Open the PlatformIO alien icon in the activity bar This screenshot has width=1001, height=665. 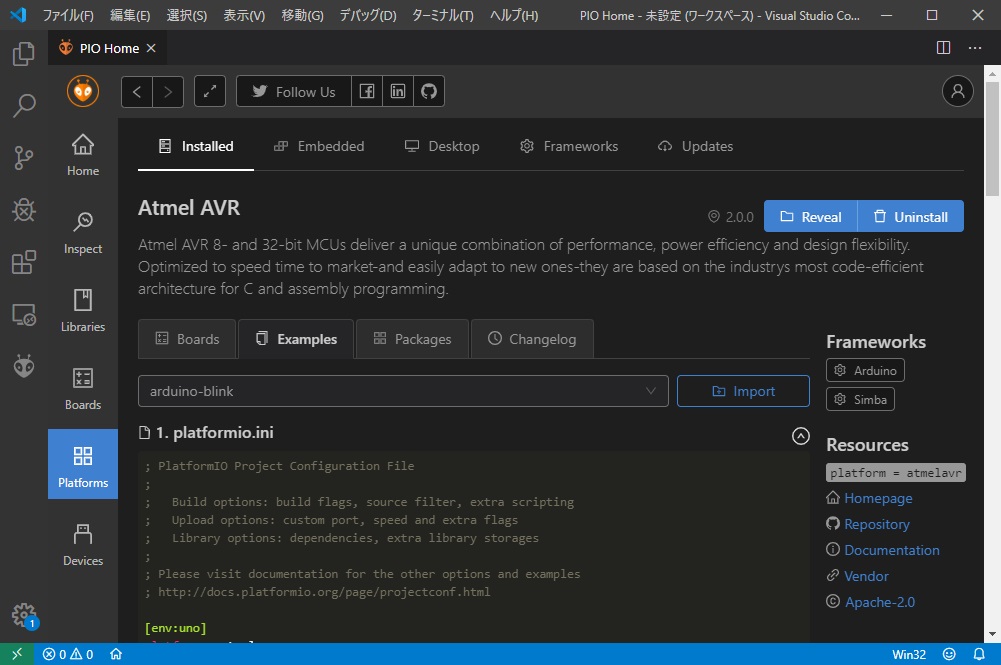[24, 366]
